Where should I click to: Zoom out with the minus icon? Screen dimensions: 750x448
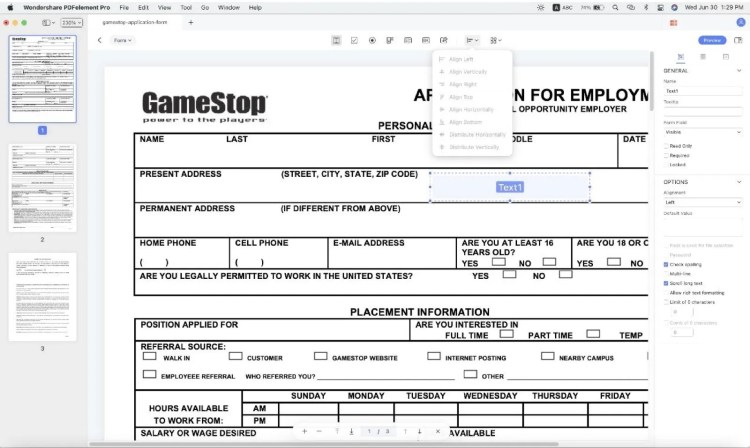click(319, 431)
